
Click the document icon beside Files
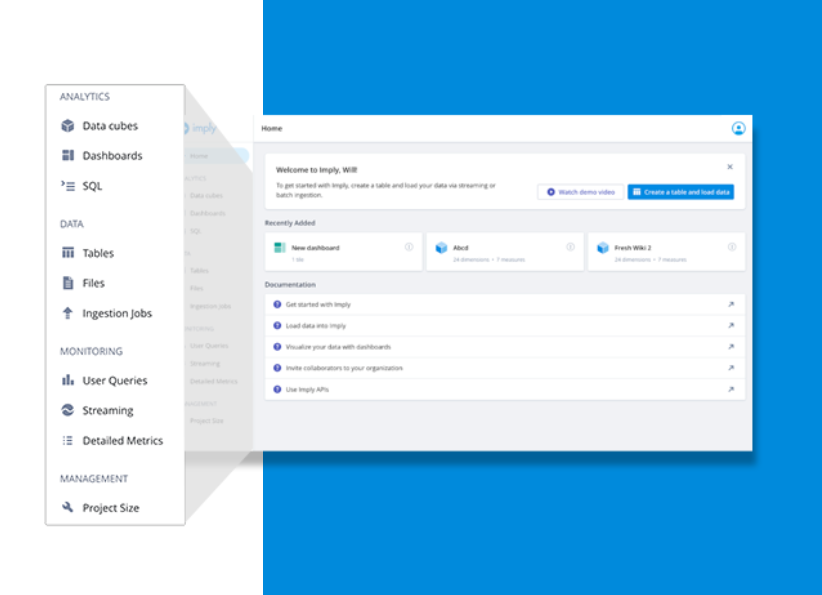(x=68, y=283)
